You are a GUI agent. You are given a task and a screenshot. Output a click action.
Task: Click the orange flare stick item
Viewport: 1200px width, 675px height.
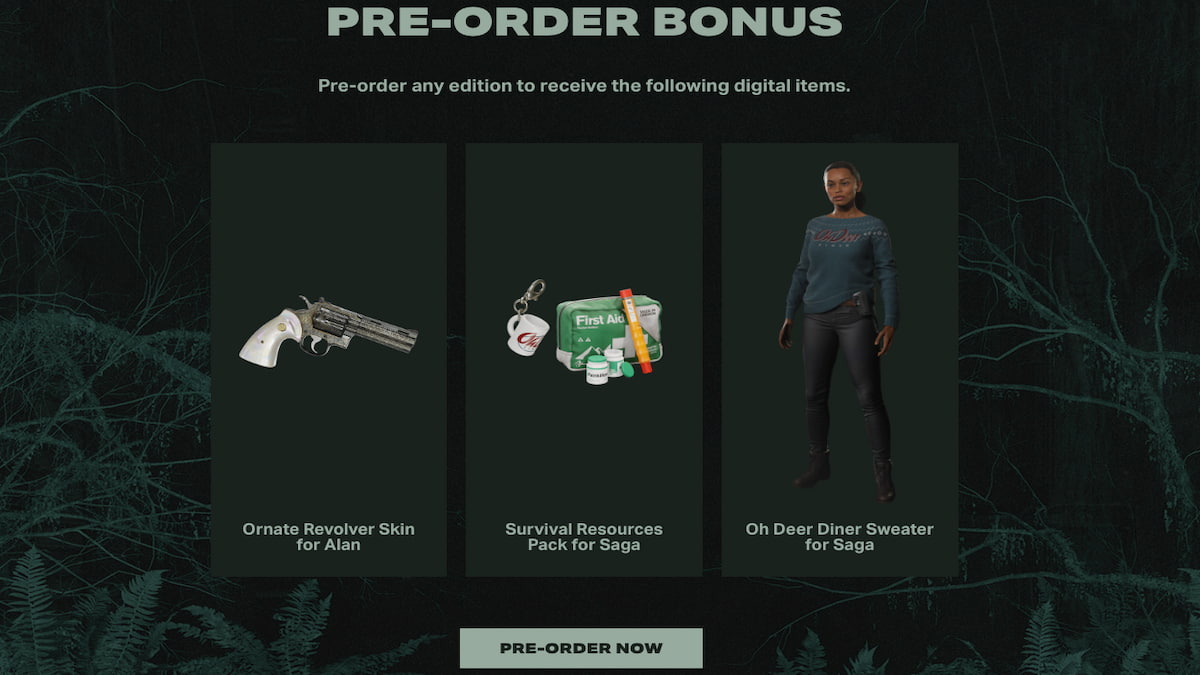[x=636, y=331]
